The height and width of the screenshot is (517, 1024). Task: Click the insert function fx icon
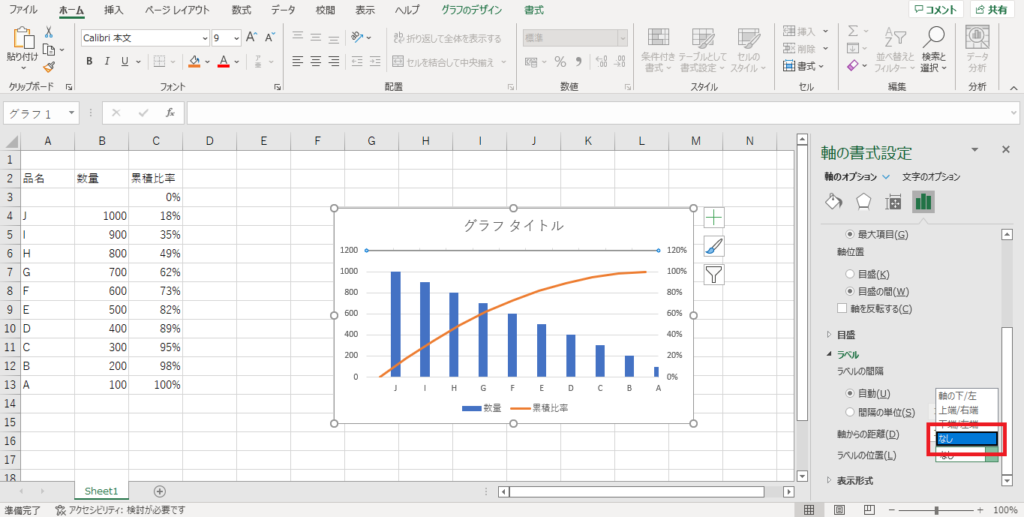[170, 113]
